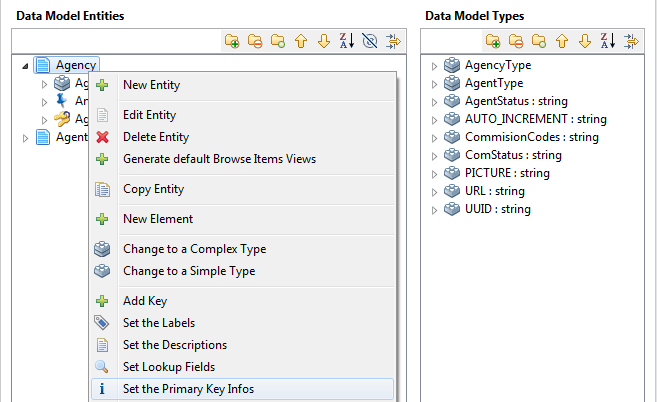Click expand-all icon in Data Model Entities toolbar

(x=232, y=41)
